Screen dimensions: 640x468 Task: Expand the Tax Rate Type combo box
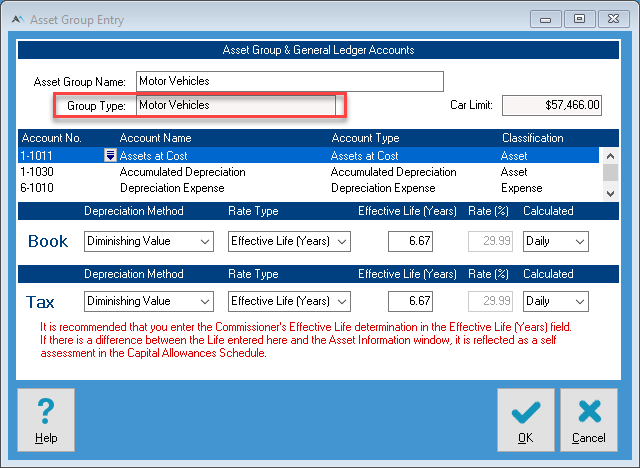[x=289, y=301]
